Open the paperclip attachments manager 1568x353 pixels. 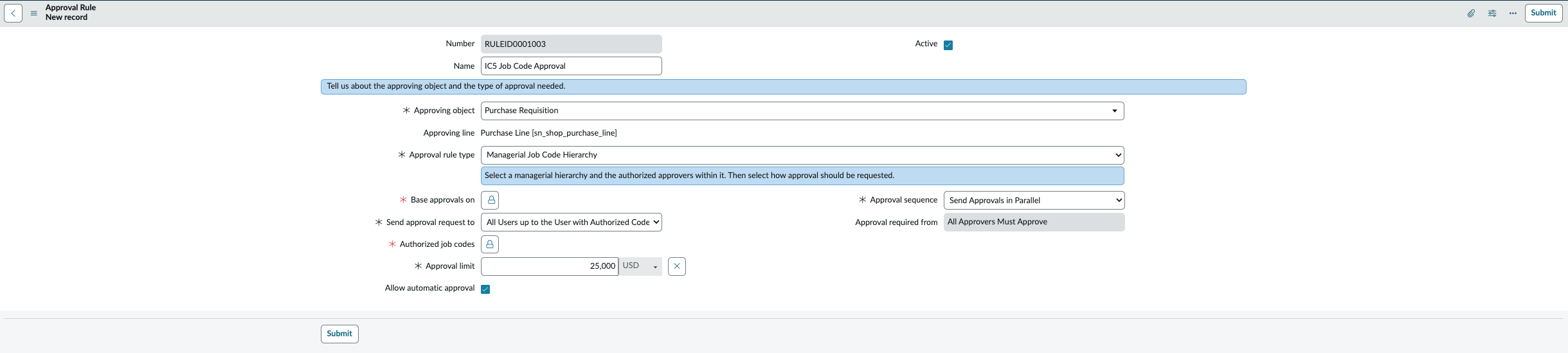point(1471,13)
